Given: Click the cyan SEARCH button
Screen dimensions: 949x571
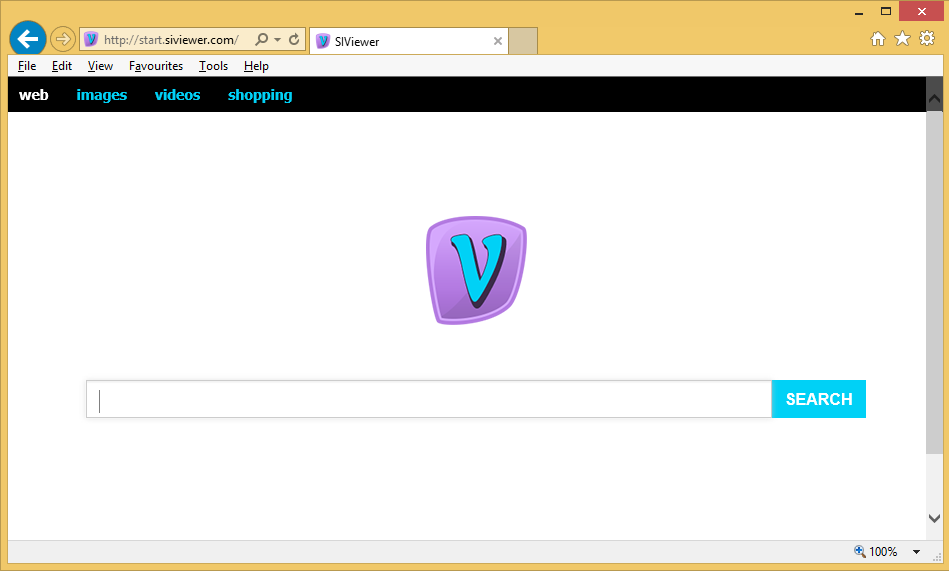Looking at the screenshot, I should pos(819,399).
